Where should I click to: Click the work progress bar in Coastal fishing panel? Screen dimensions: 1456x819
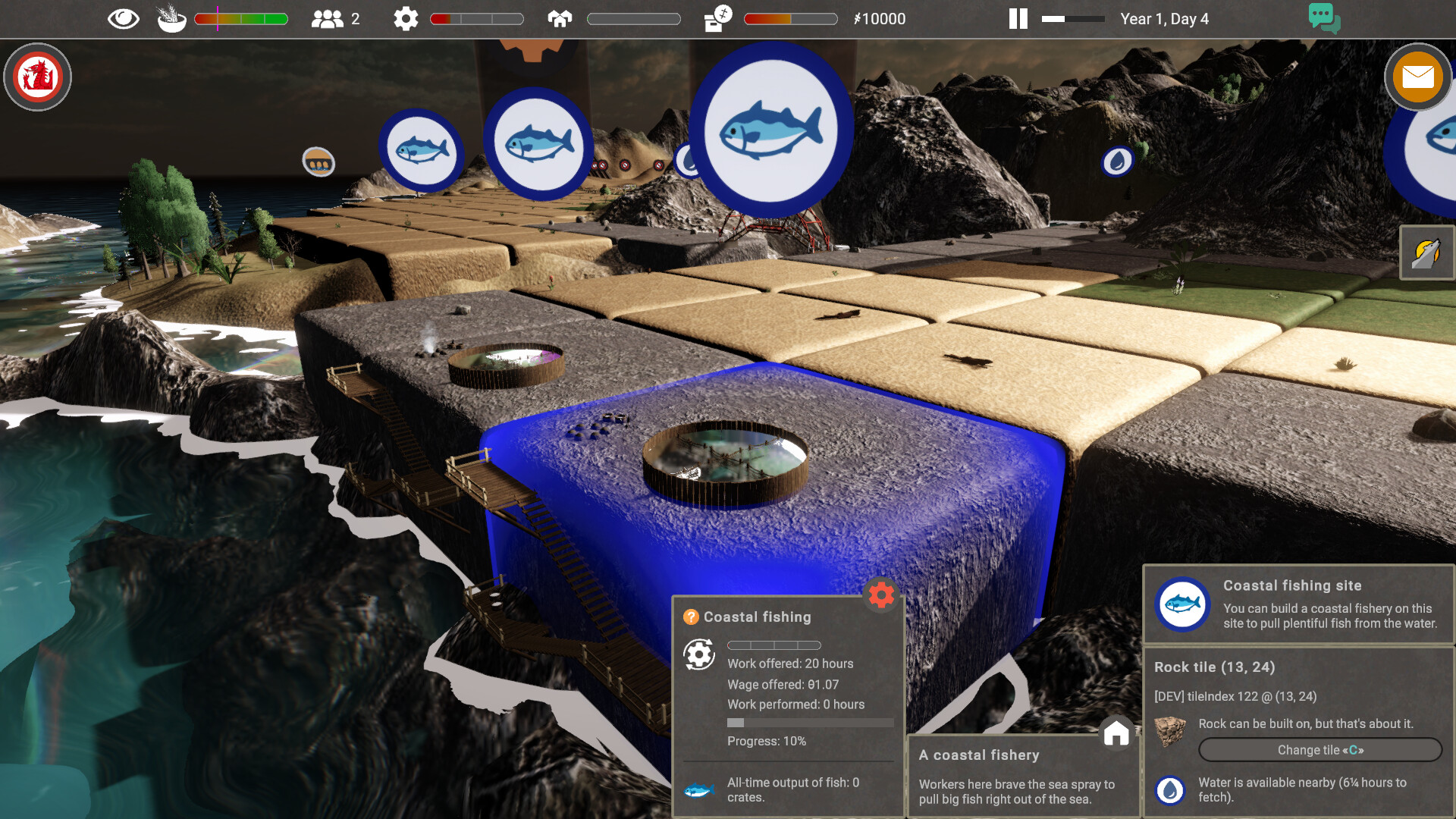click(x=774, y=646)
